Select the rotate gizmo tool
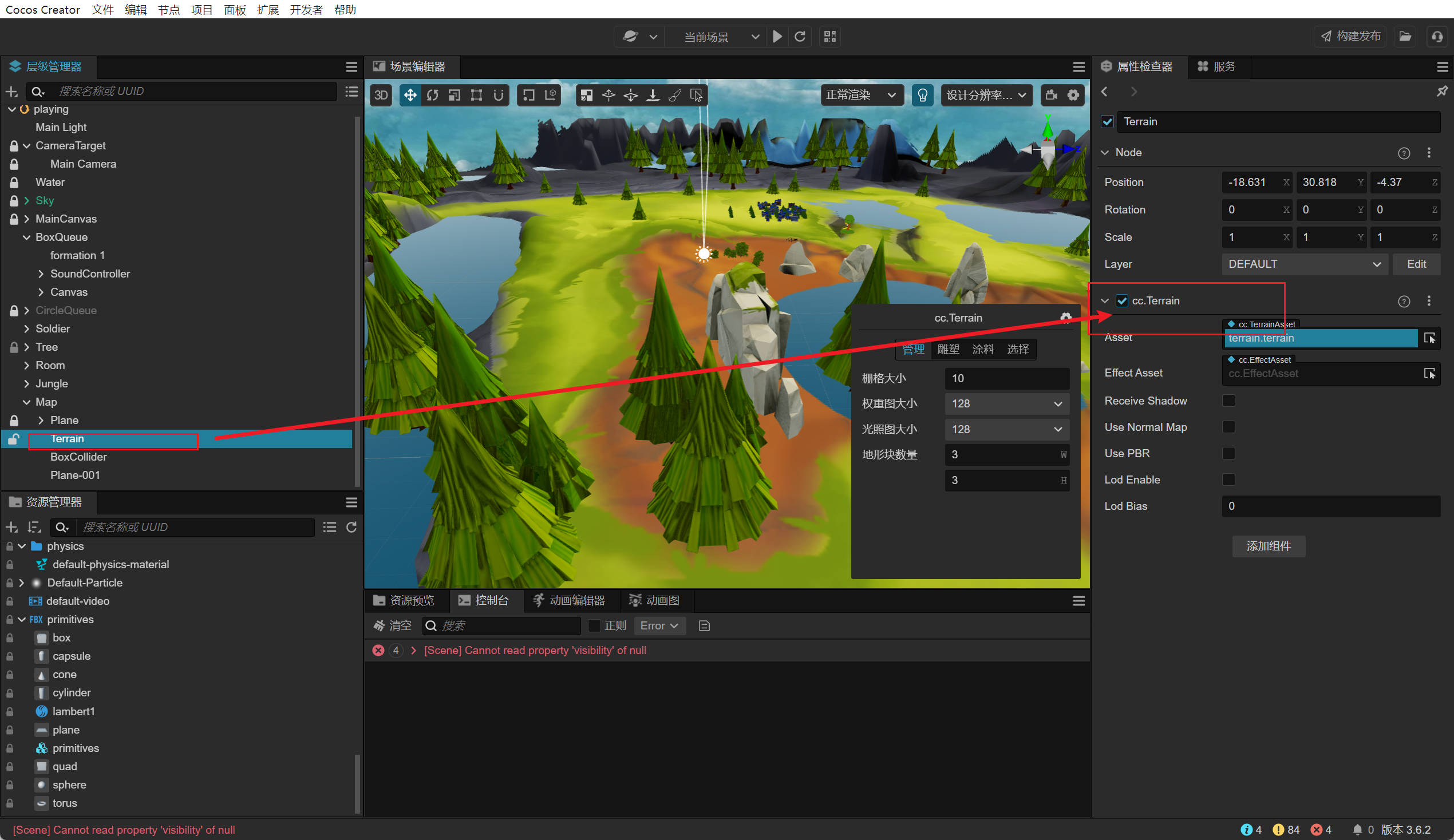 pyautogui.click(x=432, y=95)
